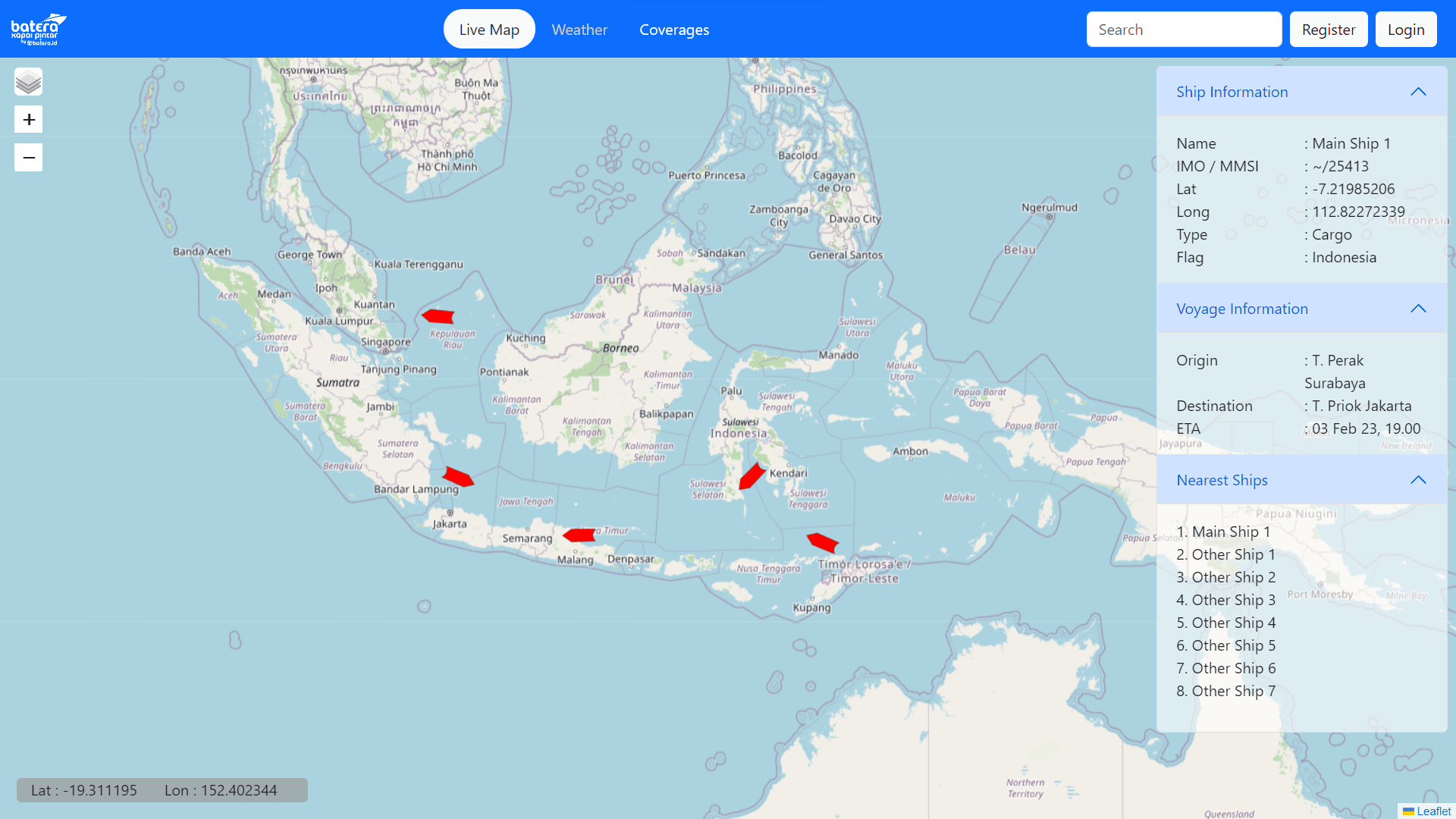Click the Register button
The height and width of the screenshot is (819, 1456).
(1329, 29)
